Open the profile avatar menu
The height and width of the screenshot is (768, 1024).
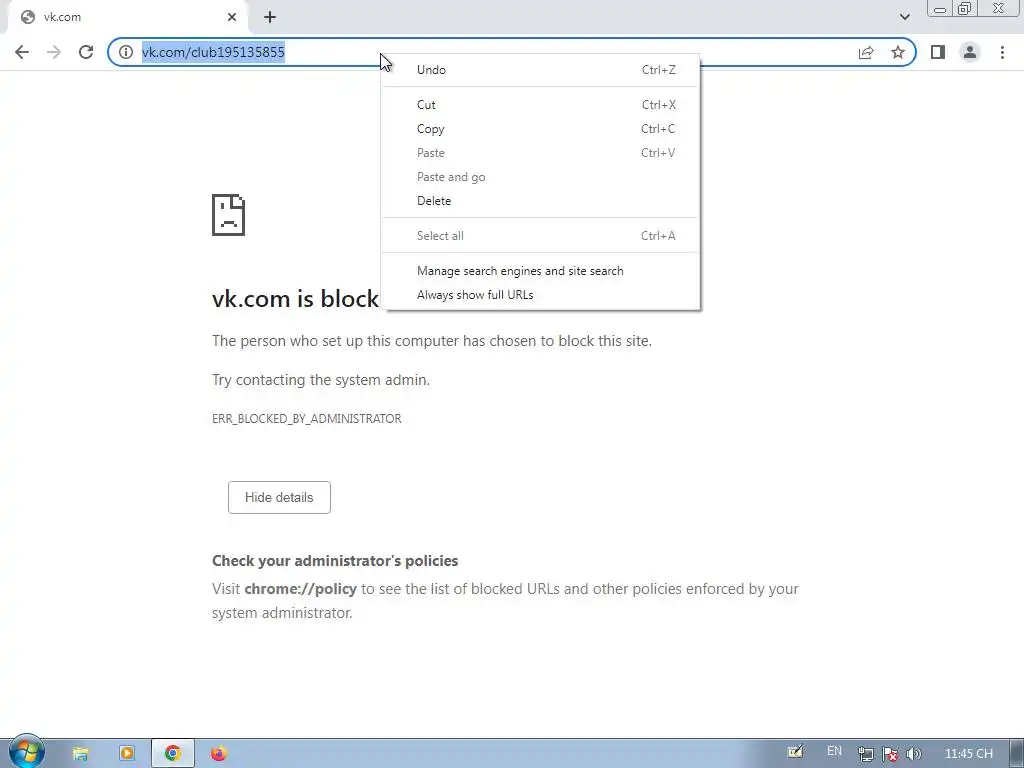click(x=970, y=52)
